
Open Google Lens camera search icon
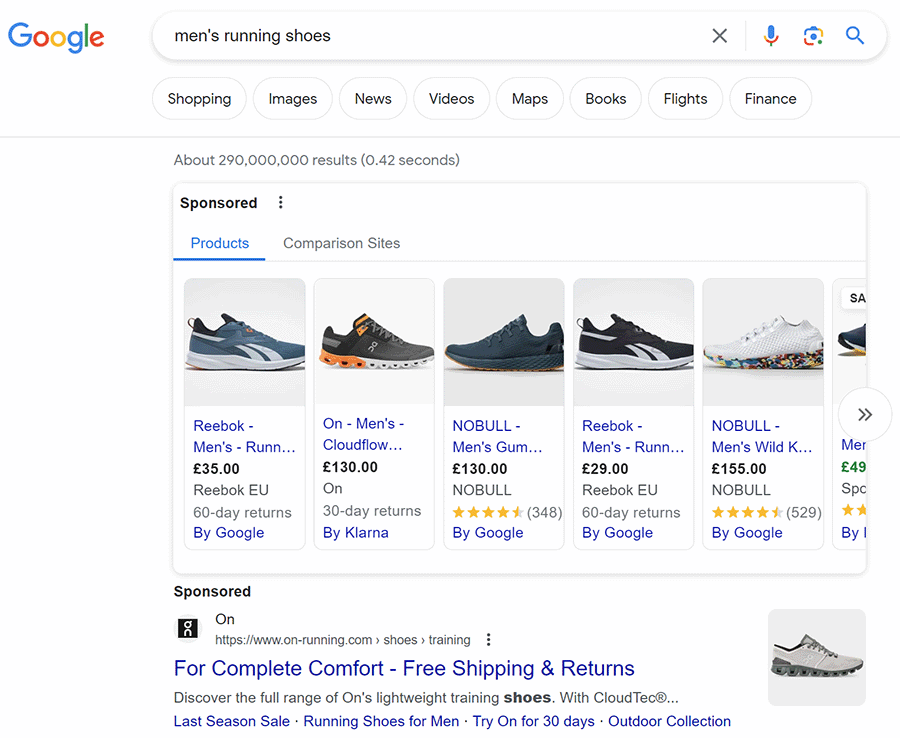813,36
